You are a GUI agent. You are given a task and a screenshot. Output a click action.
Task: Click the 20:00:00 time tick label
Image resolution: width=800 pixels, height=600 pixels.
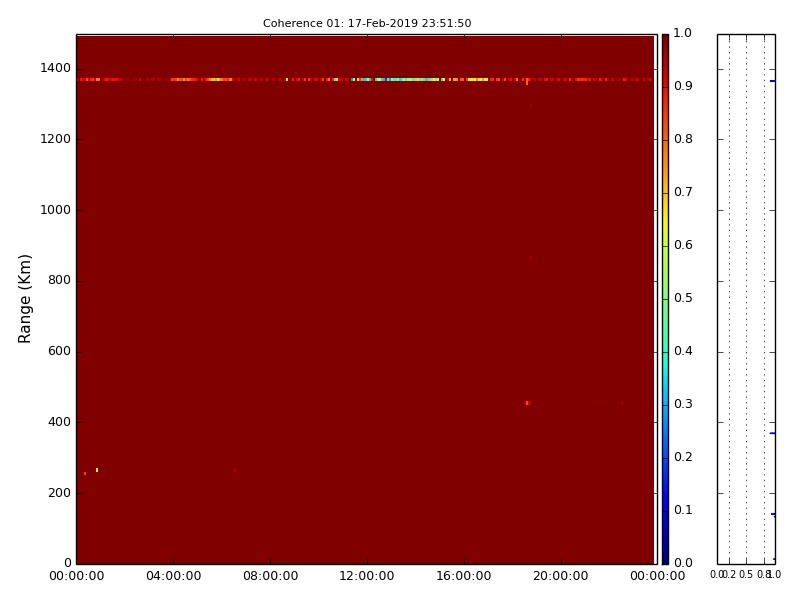click(561, 576)
